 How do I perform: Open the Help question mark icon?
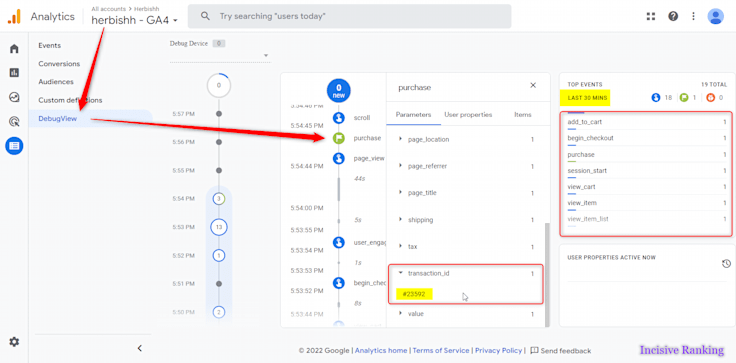pos(673,16)
